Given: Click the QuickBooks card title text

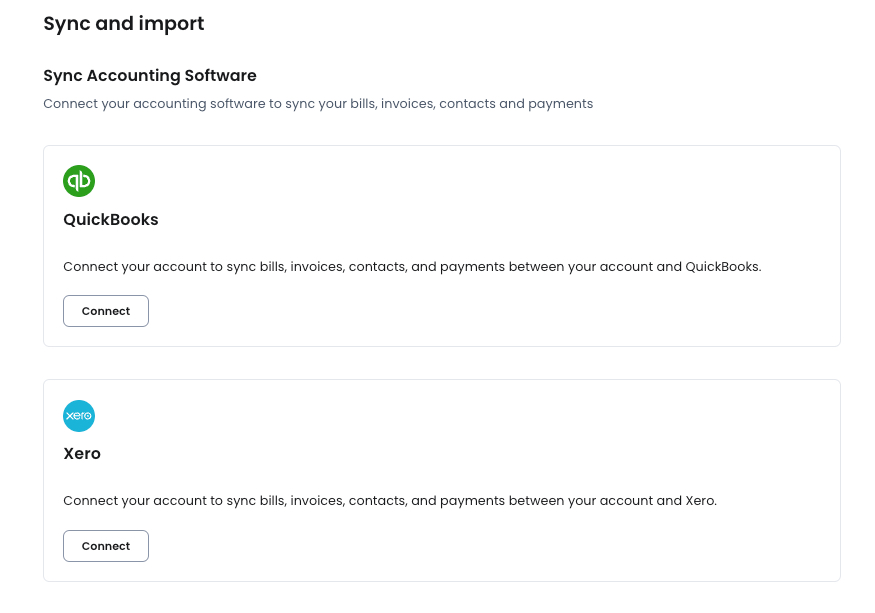Looking at the screenshot, I should coord(110,219).
